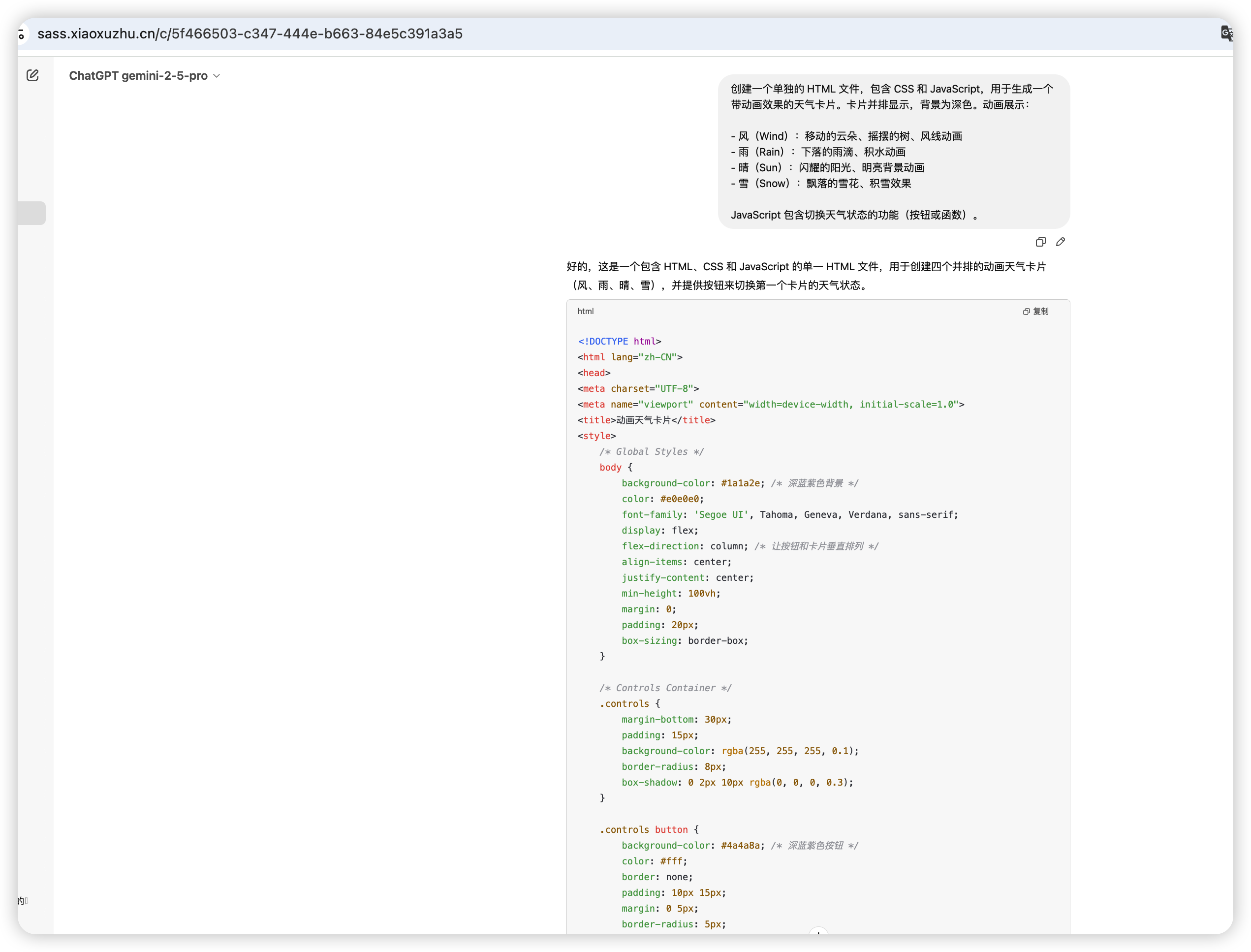Image resolution: width=1251 pixels, height=952 pixels.
Task: Click the #1a1a2e color value in the code
Action: (741, 483)
